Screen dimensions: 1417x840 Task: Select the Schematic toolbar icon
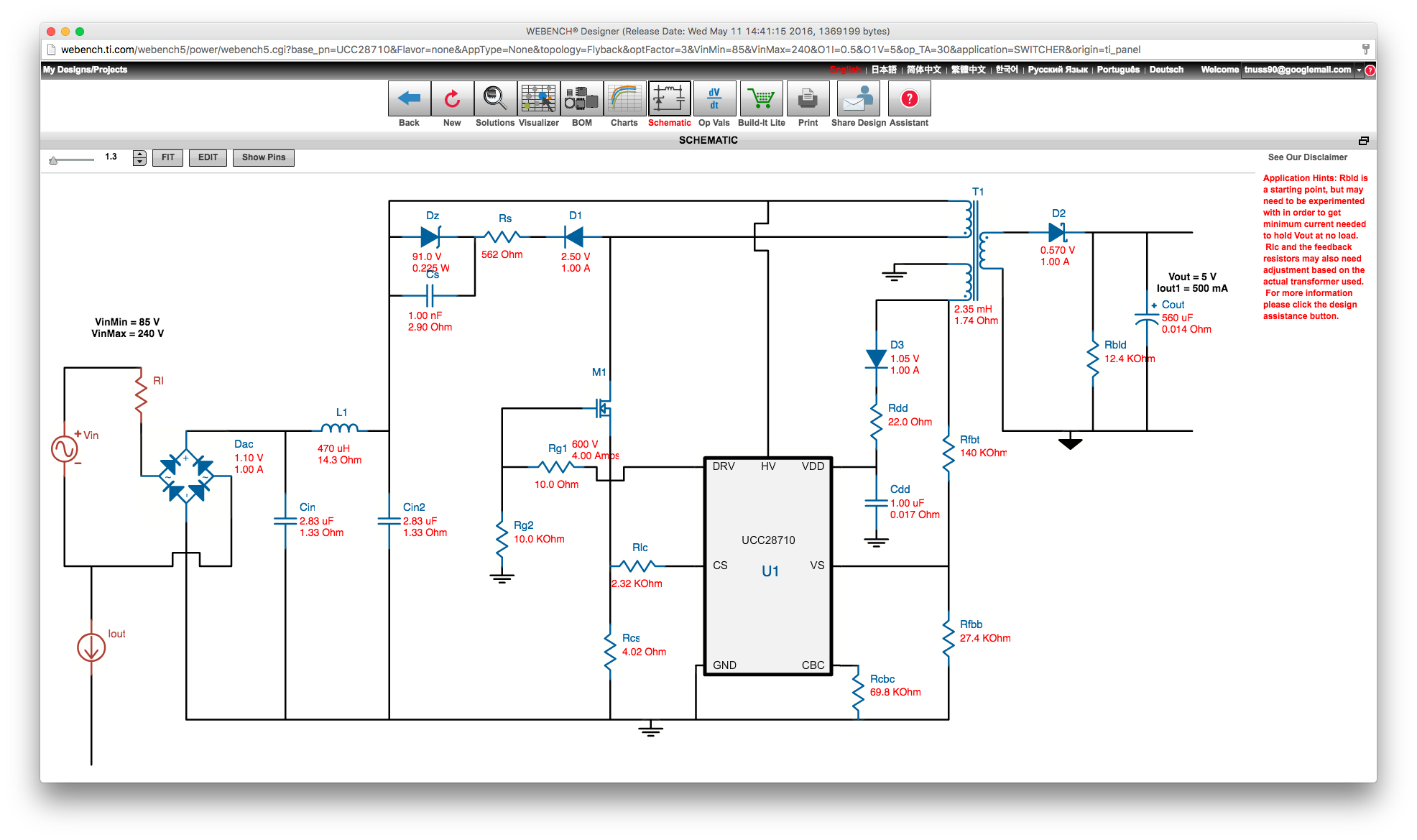pos(669,98)
